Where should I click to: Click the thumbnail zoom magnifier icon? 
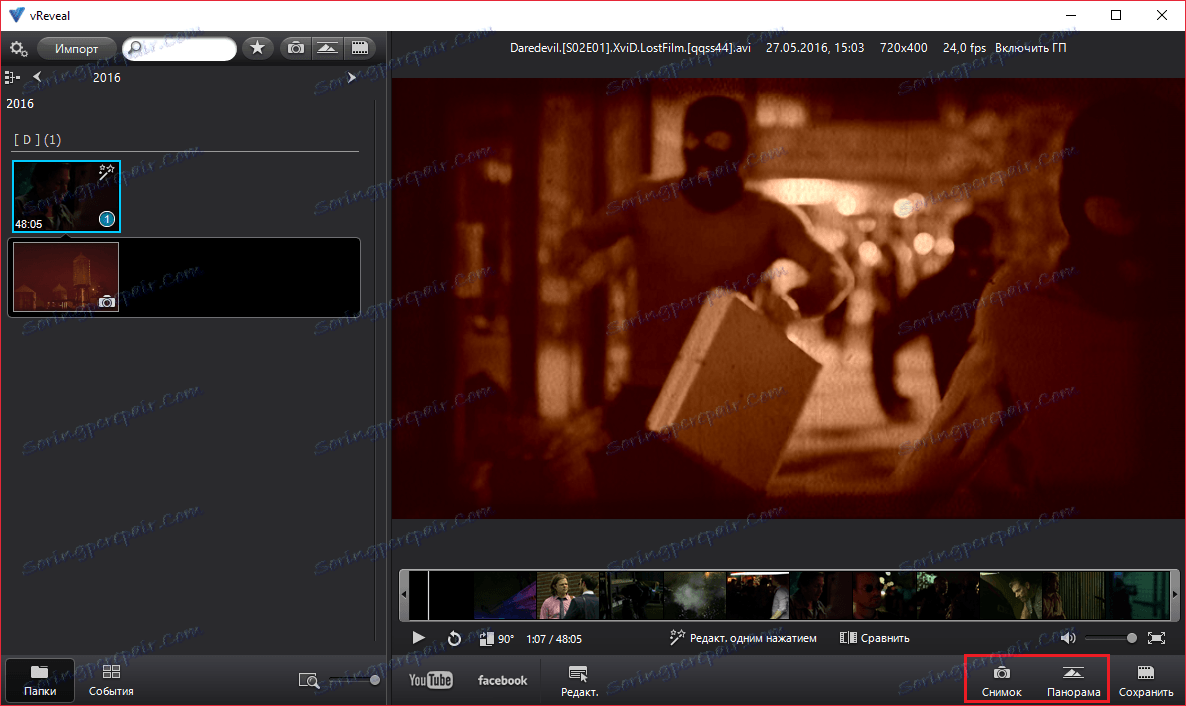[309, 681]
